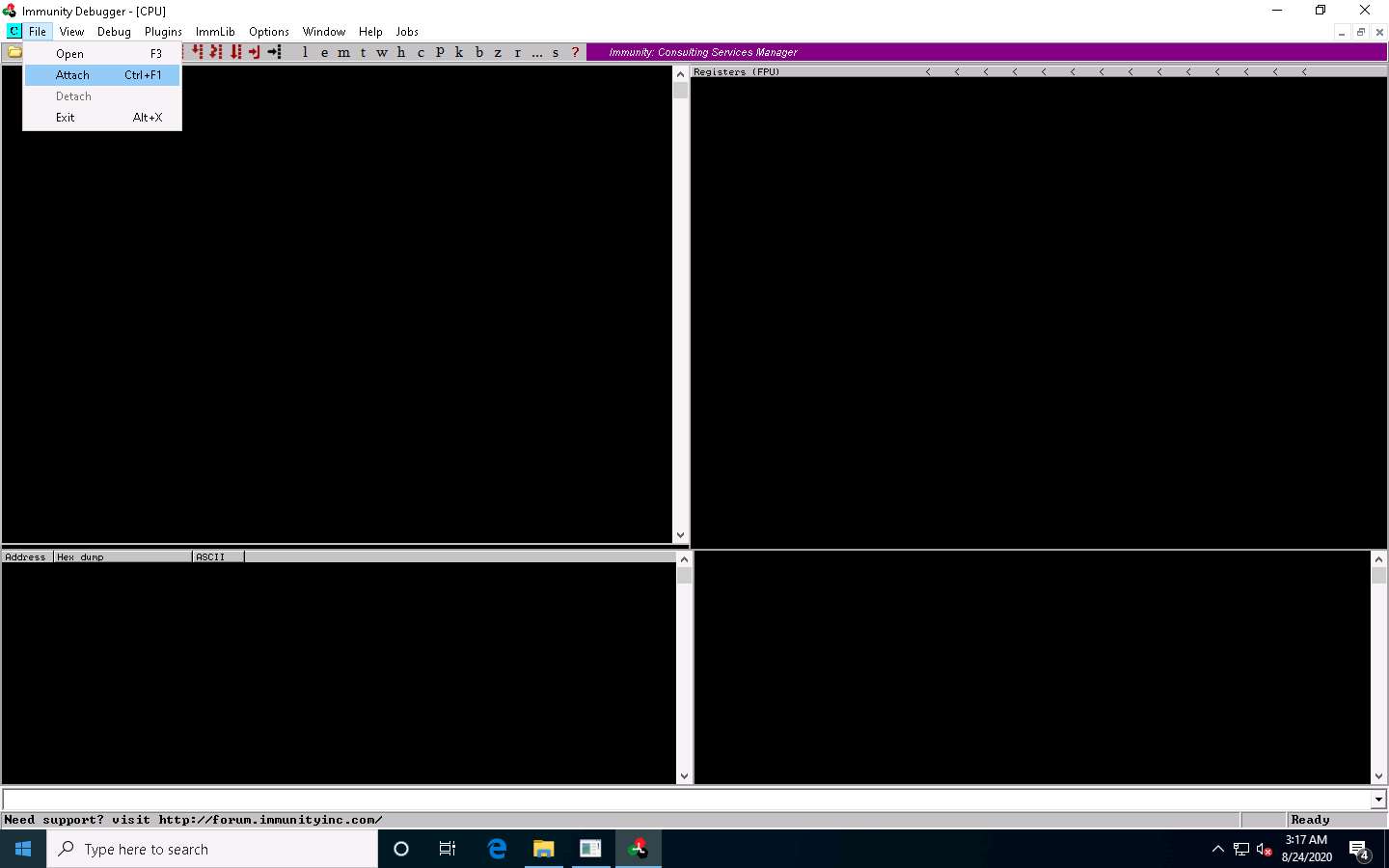Viewport: 1389px width, 868px height.
Task: Show memory map via 'm' toolbar button
Action: tap(343, 52)
